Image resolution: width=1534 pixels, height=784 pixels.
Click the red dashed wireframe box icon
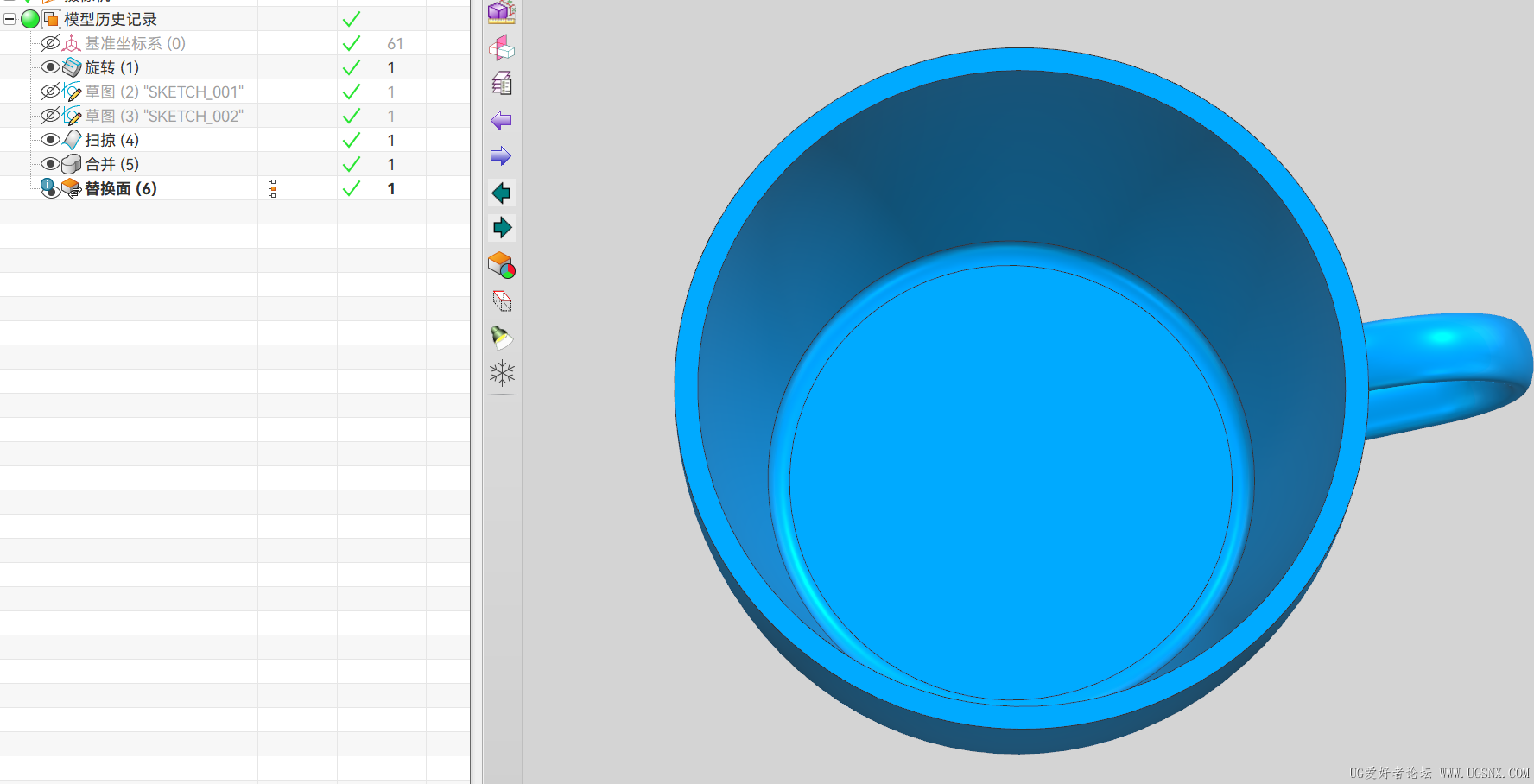[x=501, y=301]
